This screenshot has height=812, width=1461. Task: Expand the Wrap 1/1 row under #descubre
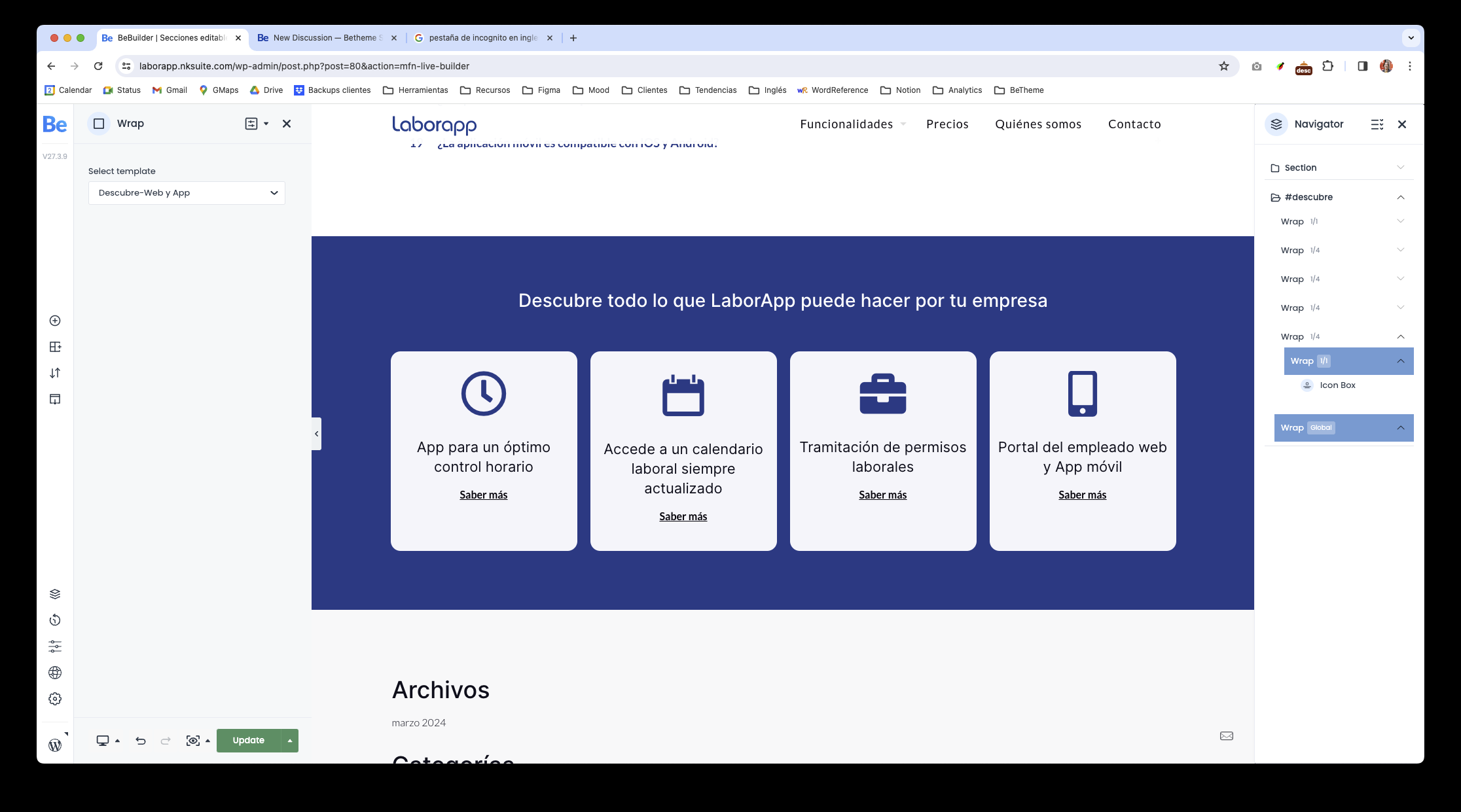pyautogui.click(x=1401, y=221)
